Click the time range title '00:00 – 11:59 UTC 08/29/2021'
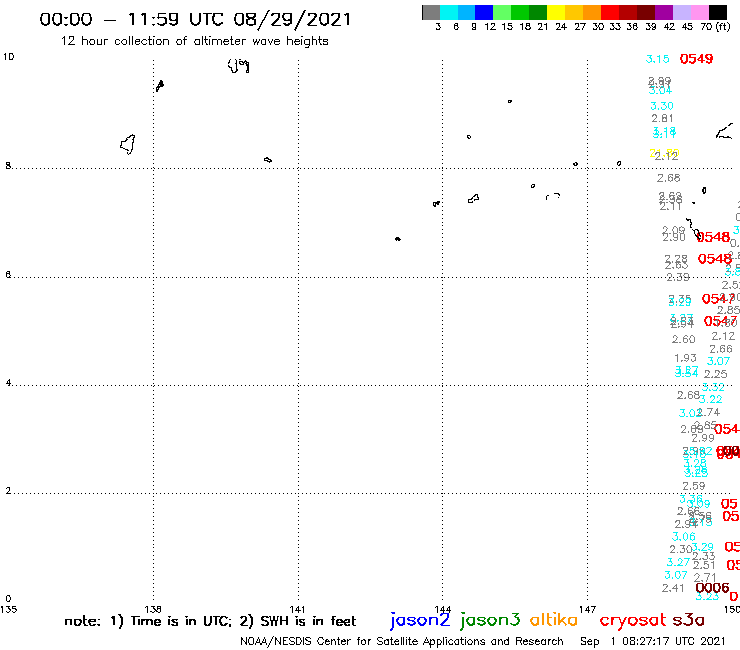740x650 pixels. tap(195, 19)
